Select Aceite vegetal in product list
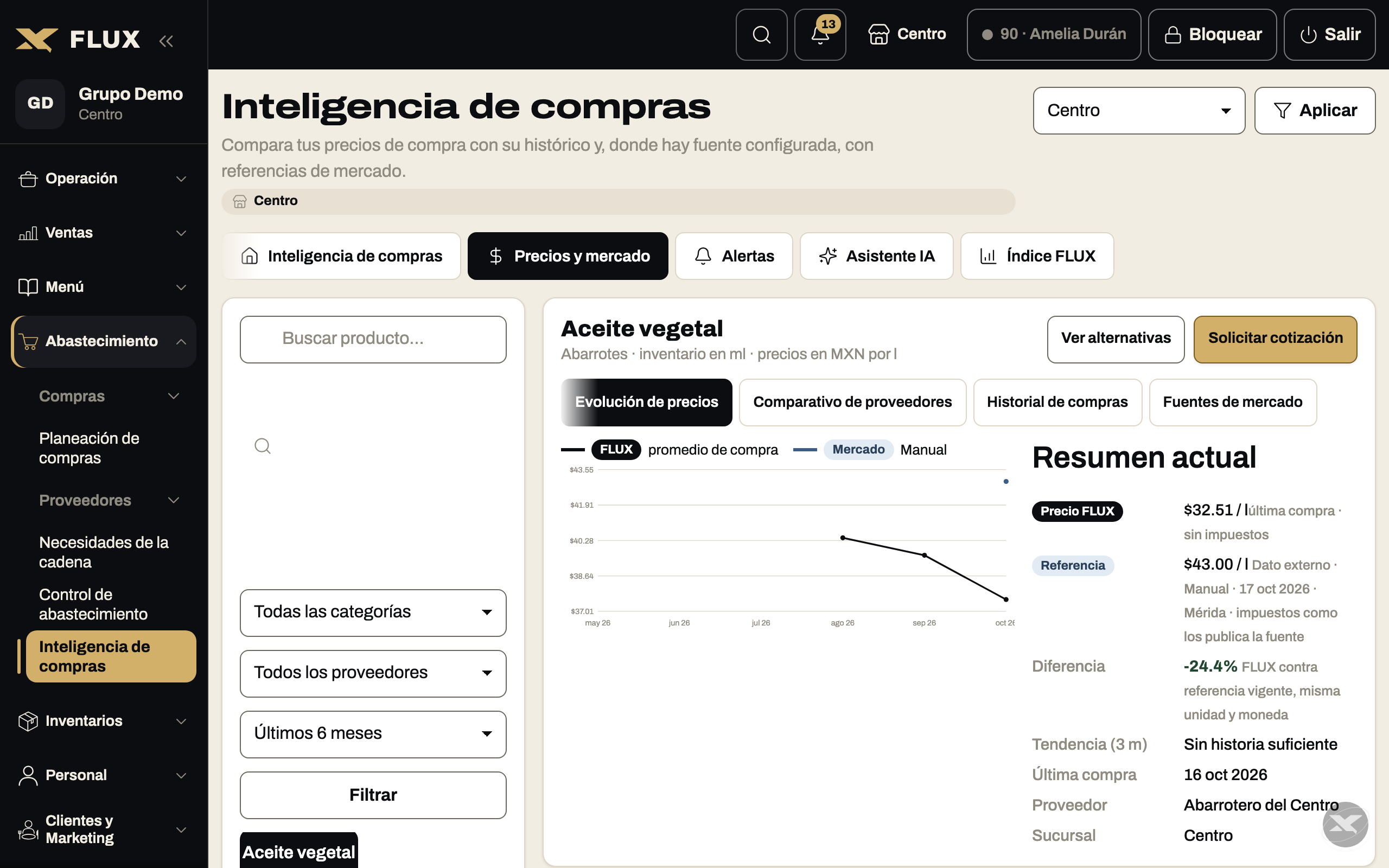 click(299, 851)
